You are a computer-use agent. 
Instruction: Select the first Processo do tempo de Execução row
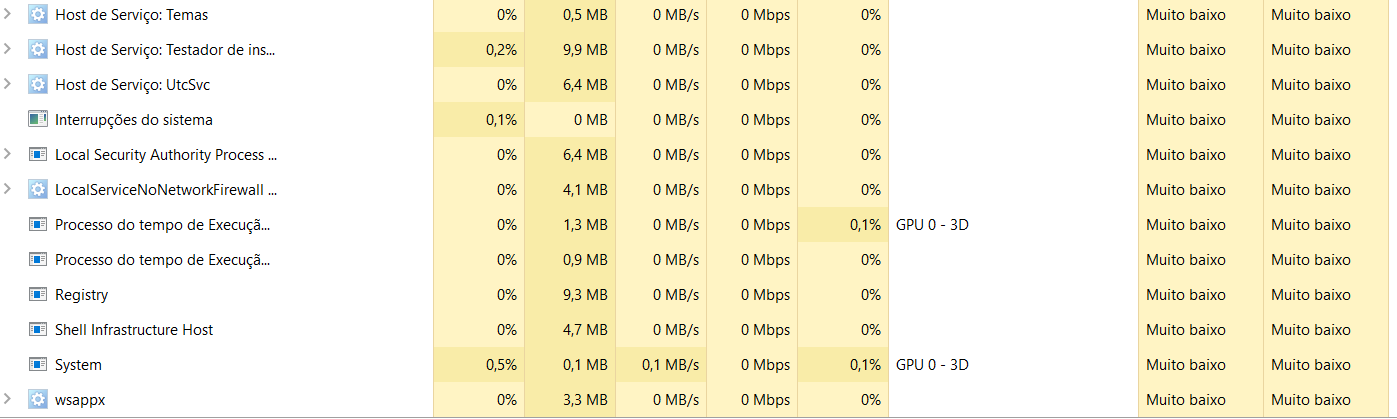(x=698, y=225)
